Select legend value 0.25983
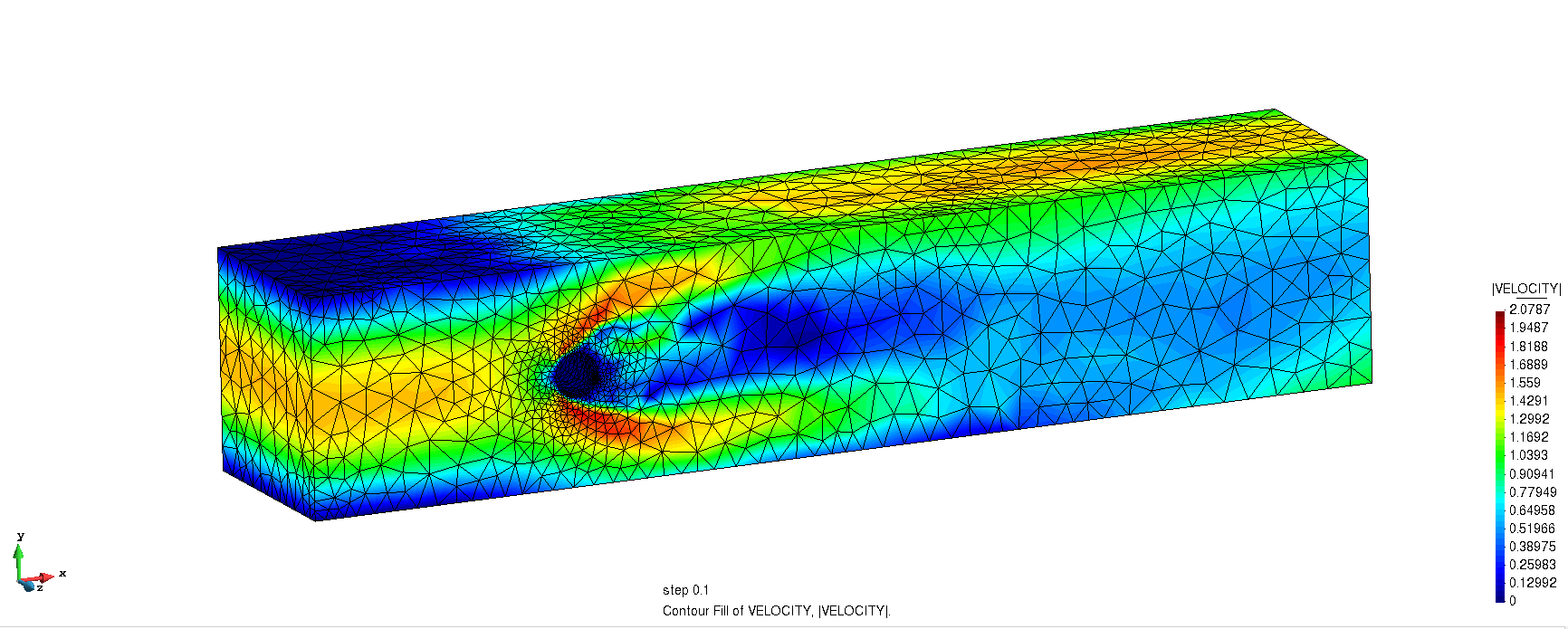1568x629 pixels. coord(1532,565)
